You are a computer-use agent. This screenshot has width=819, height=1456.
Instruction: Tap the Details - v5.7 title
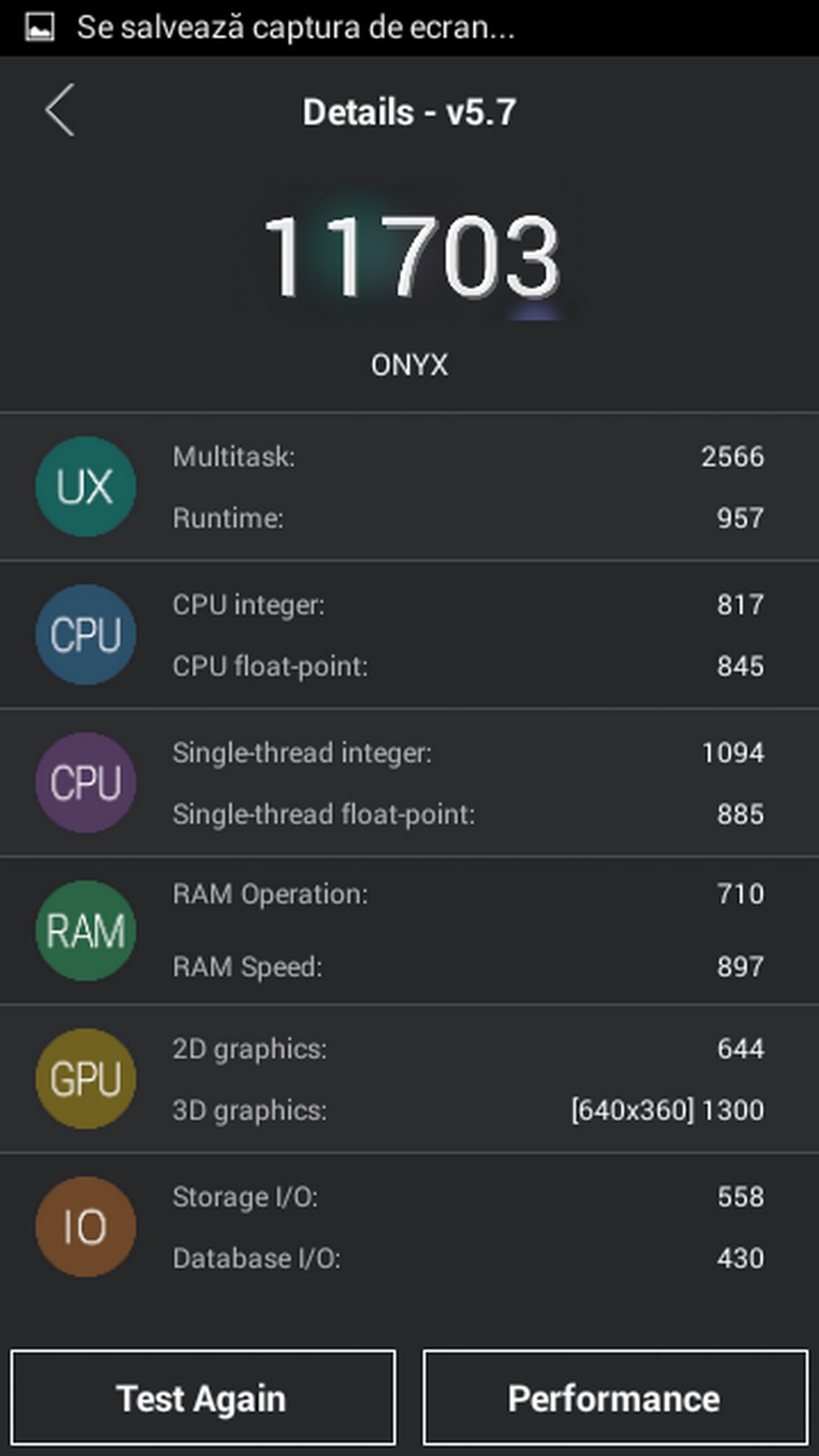(409, 112)
